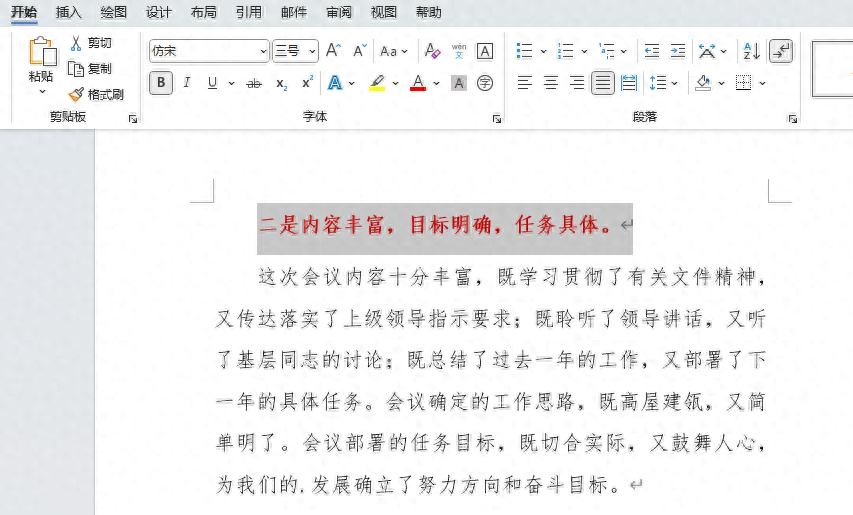Center-align the paragraph text
This screenshot has width=853, height=515.
[x=550, y=83]
